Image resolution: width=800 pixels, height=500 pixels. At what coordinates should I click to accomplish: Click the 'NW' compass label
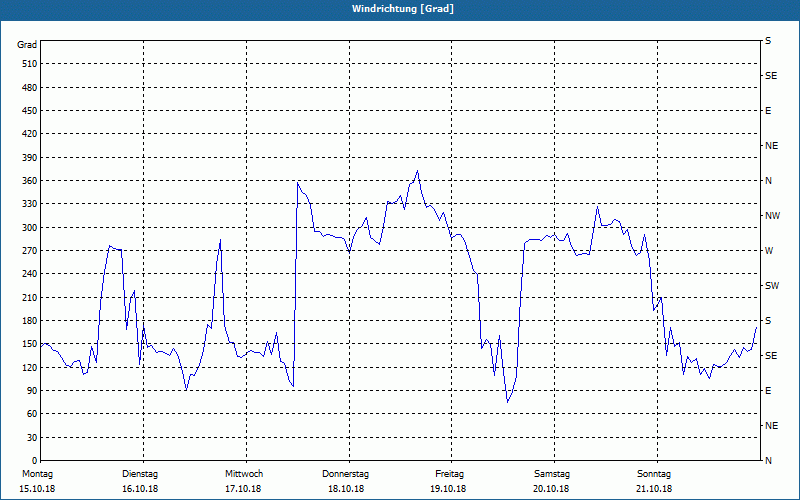click(x=772, y=216)
